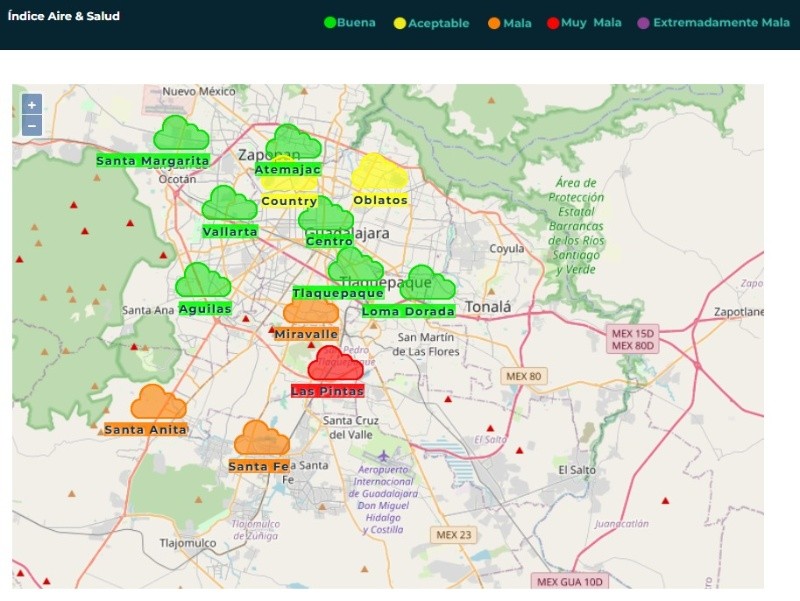Select the Aceptable legend label
Image resolution: width=800 pixels, height=601 pixels.
coord(438,23)
